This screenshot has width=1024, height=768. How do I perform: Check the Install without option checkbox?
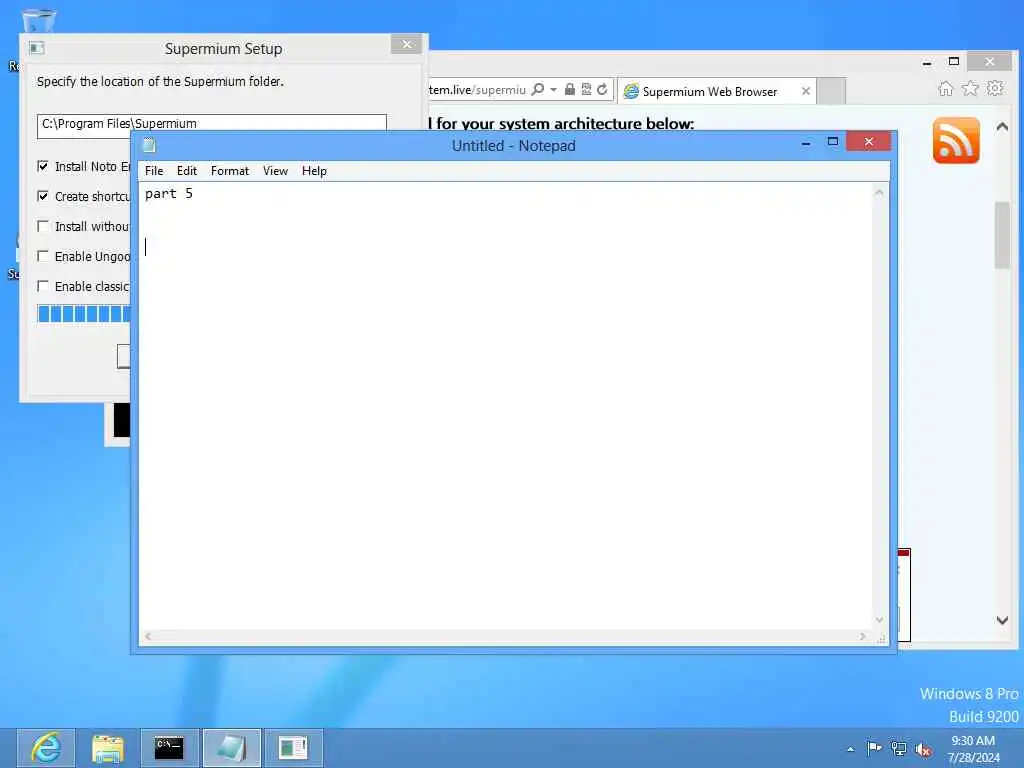(x=43, y=226)
